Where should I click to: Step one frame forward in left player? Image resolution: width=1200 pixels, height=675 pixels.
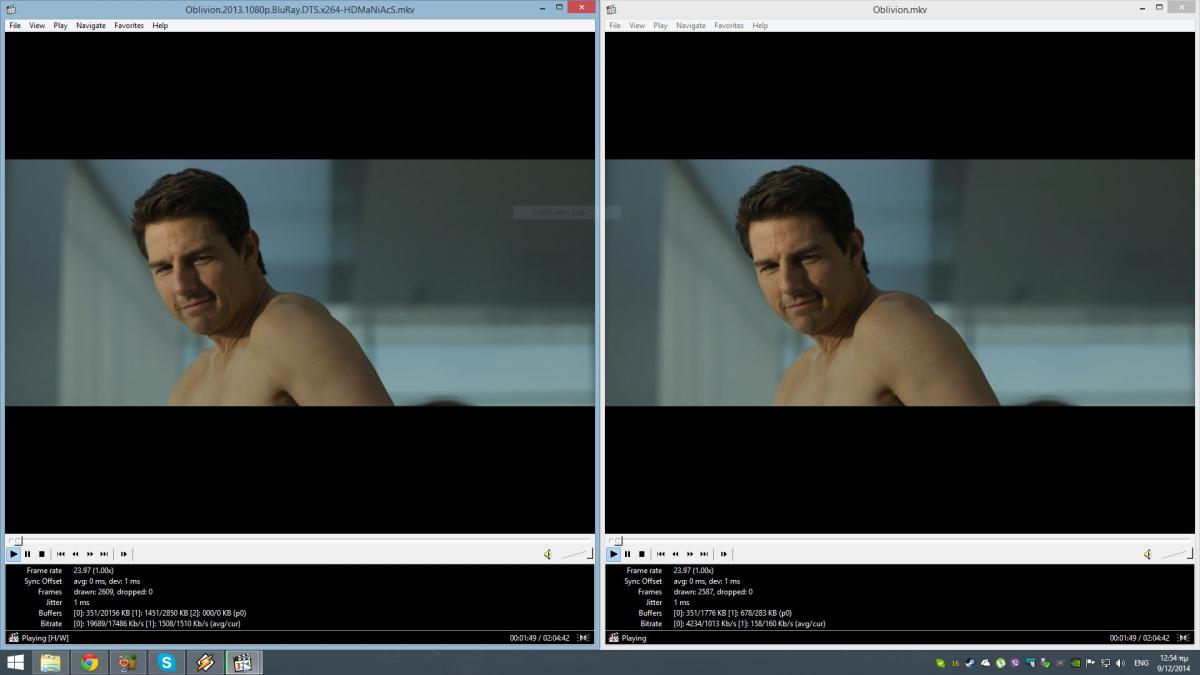124,554
